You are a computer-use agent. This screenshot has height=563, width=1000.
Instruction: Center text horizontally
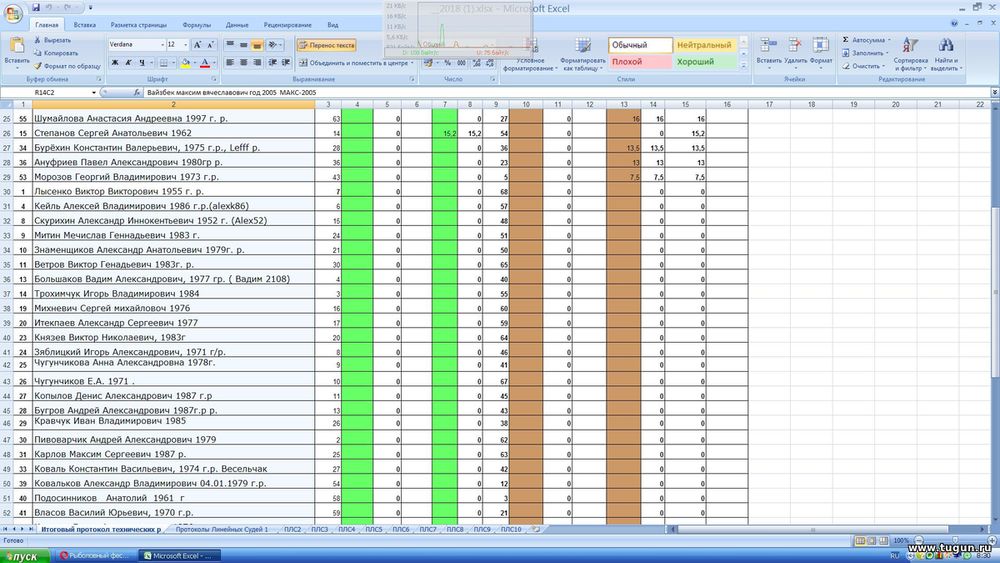[x=244, y=62]
